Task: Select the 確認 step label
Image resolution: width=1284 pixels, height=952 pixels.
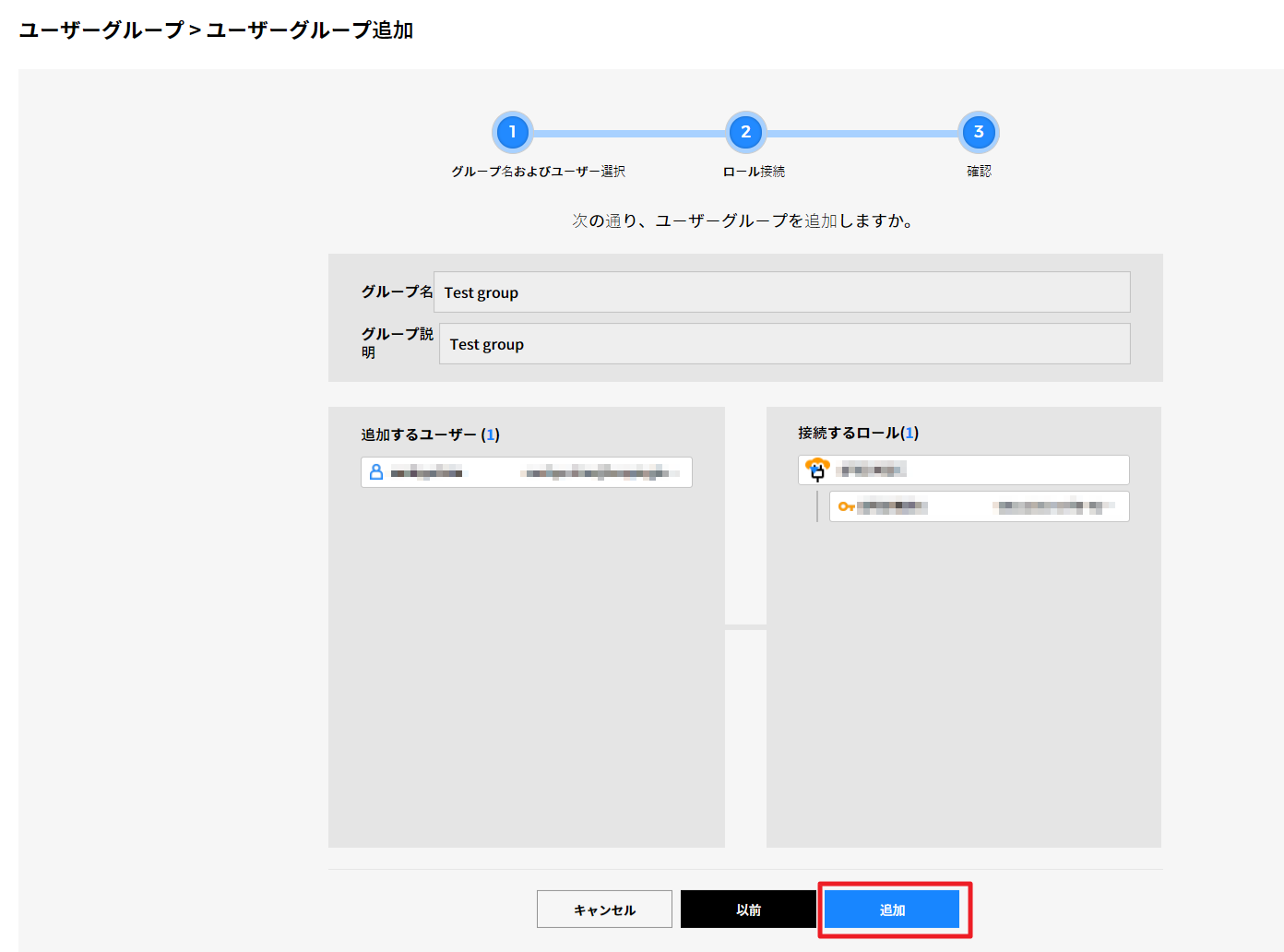Action: (979, 172)
